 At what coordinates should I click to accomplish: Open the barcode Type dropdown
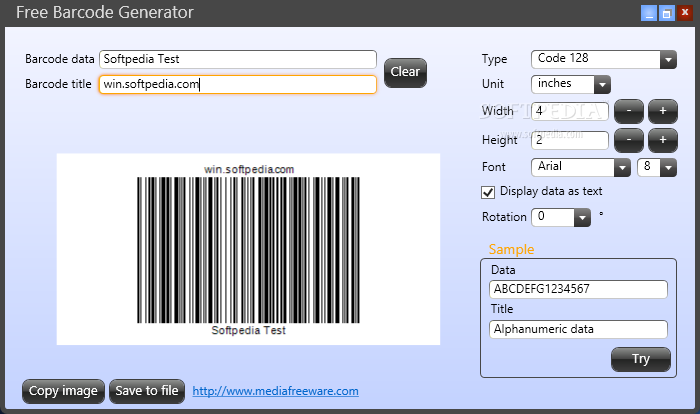pos(604,59)
